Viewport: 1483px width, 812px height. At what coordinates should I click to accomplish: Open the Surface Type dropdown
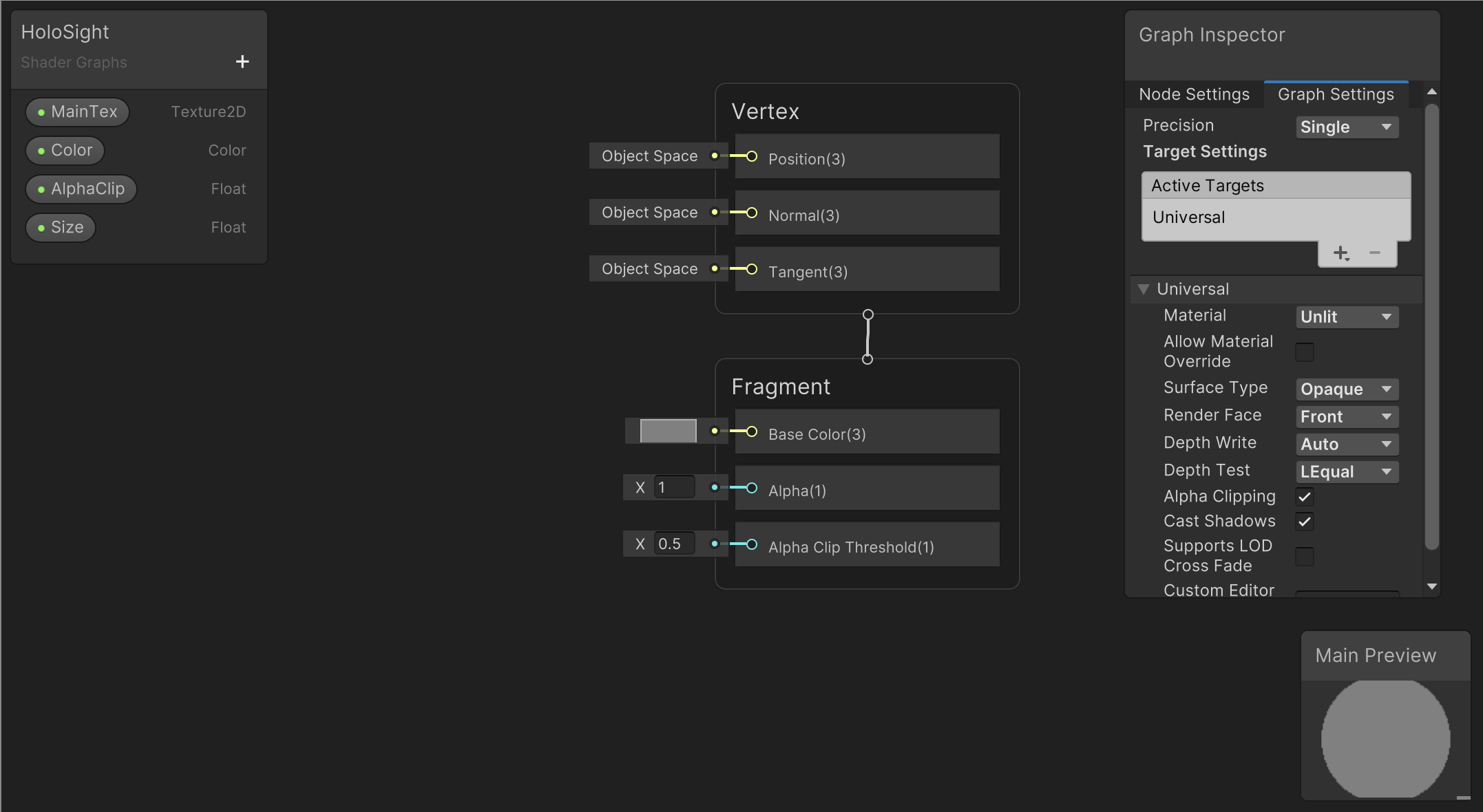pyautogui.click(x=1346, y=389)
